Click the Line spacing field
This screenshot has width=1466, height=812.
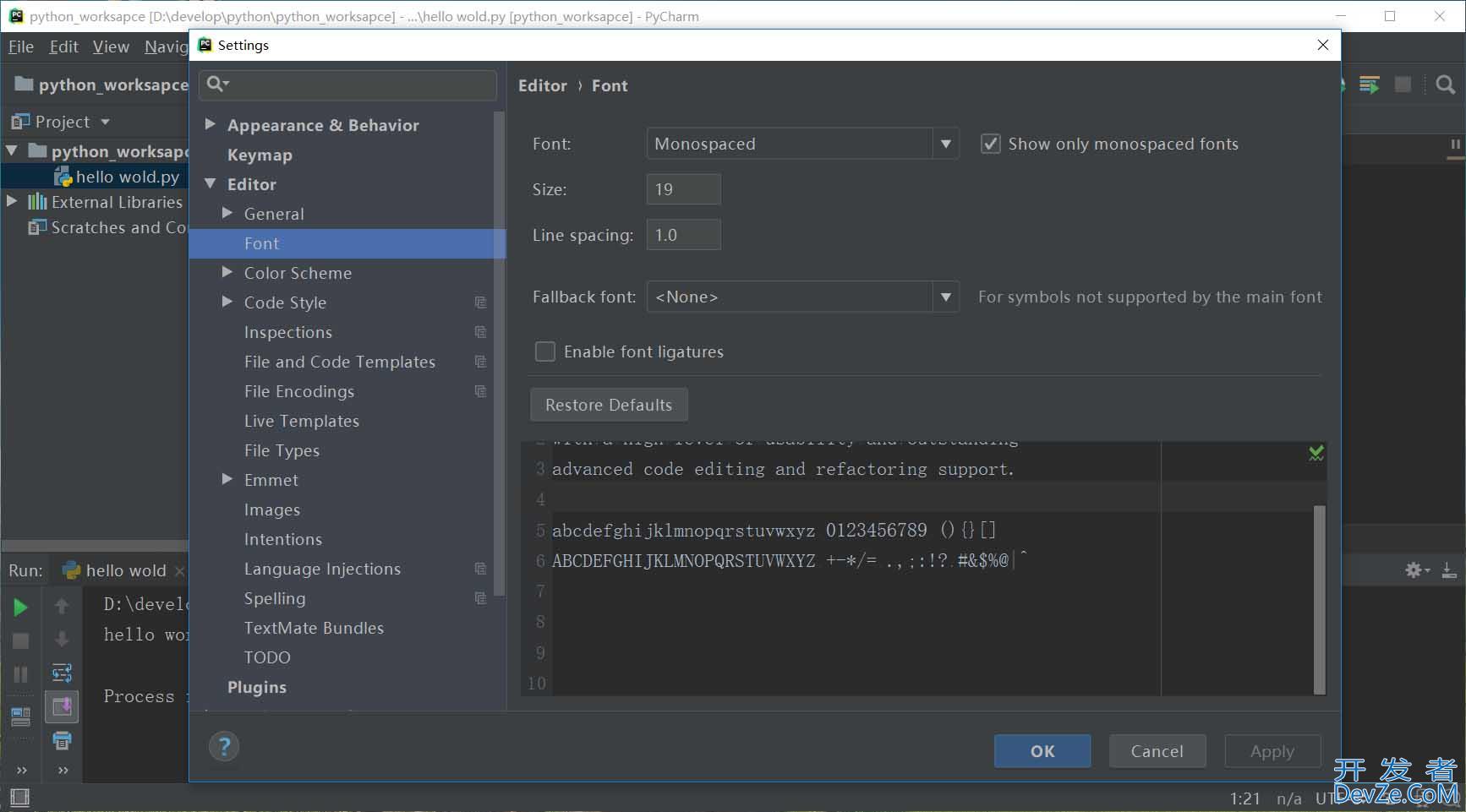tap(684, 235)
